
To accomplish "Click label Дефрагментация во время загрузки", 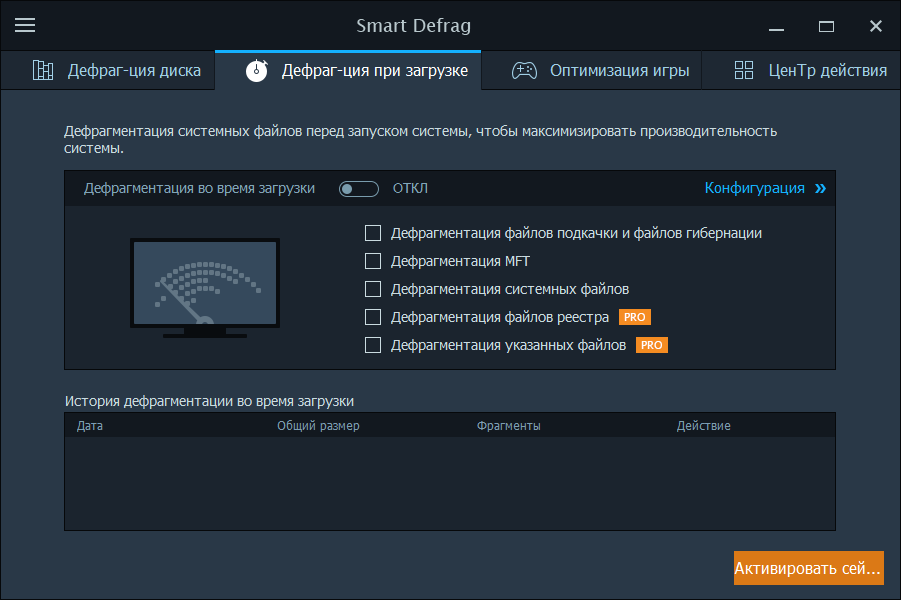I will pyautogui.click(x=199, y=189).
